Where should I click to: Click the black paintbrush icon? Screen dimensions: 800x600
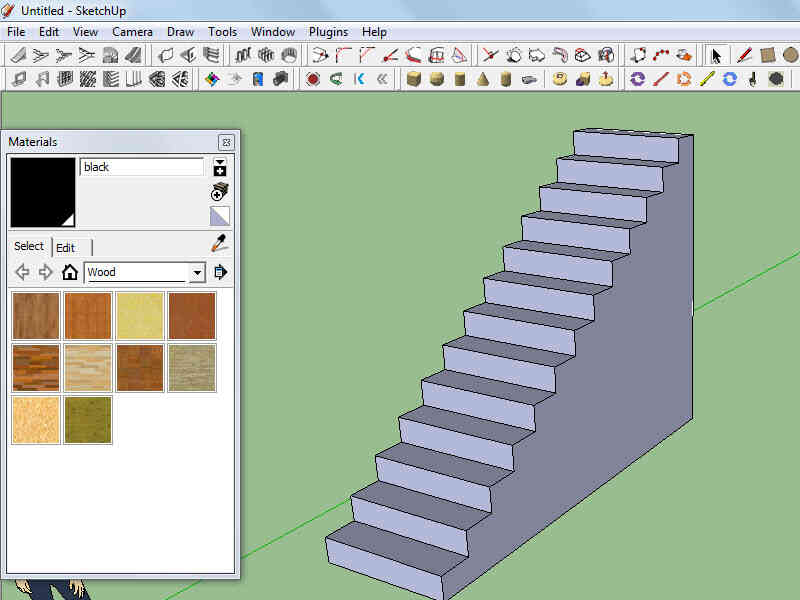click(x=753, y=79)
